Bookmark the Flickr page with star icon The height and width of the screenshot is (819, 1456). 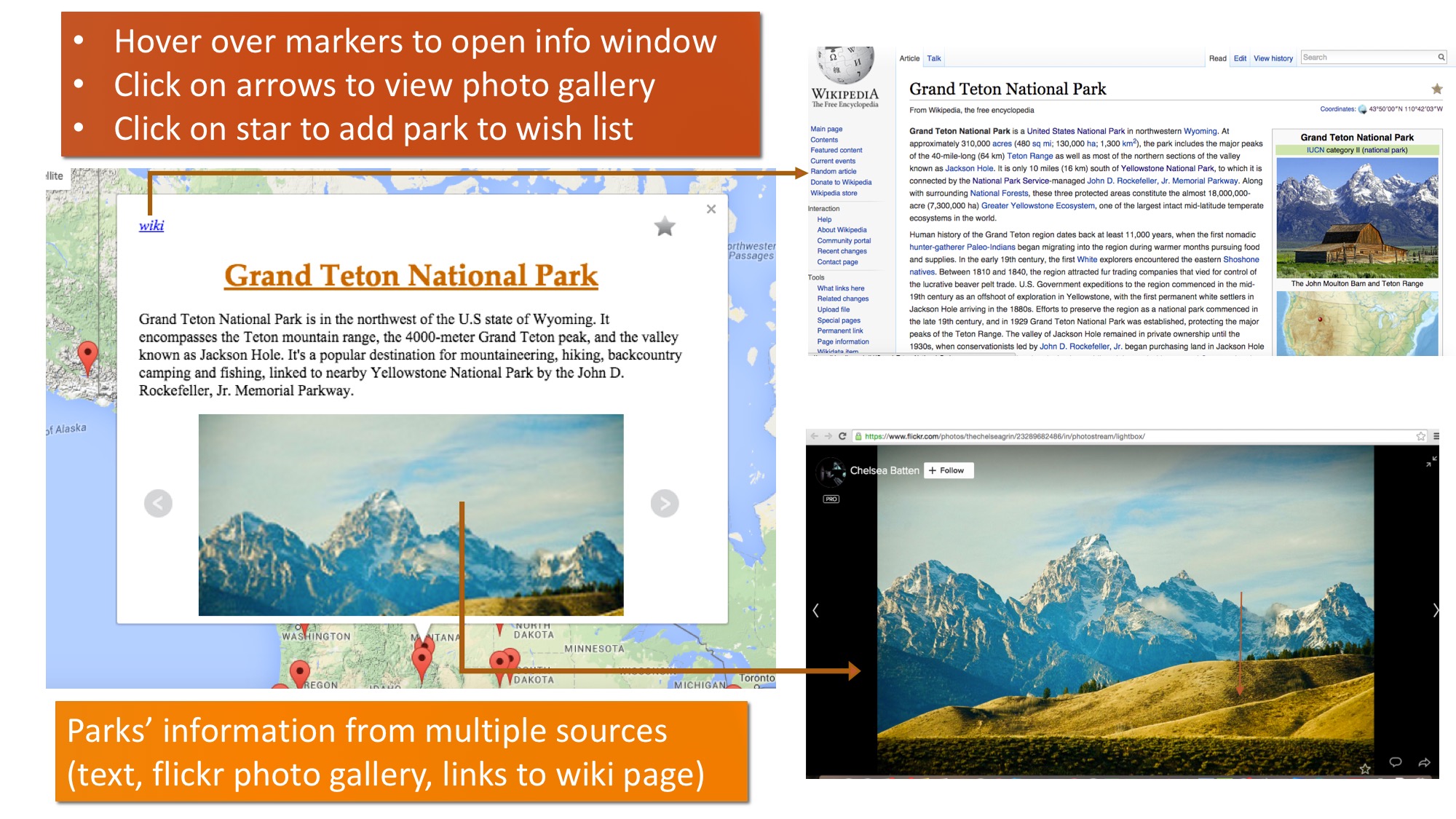(1420, 436)
